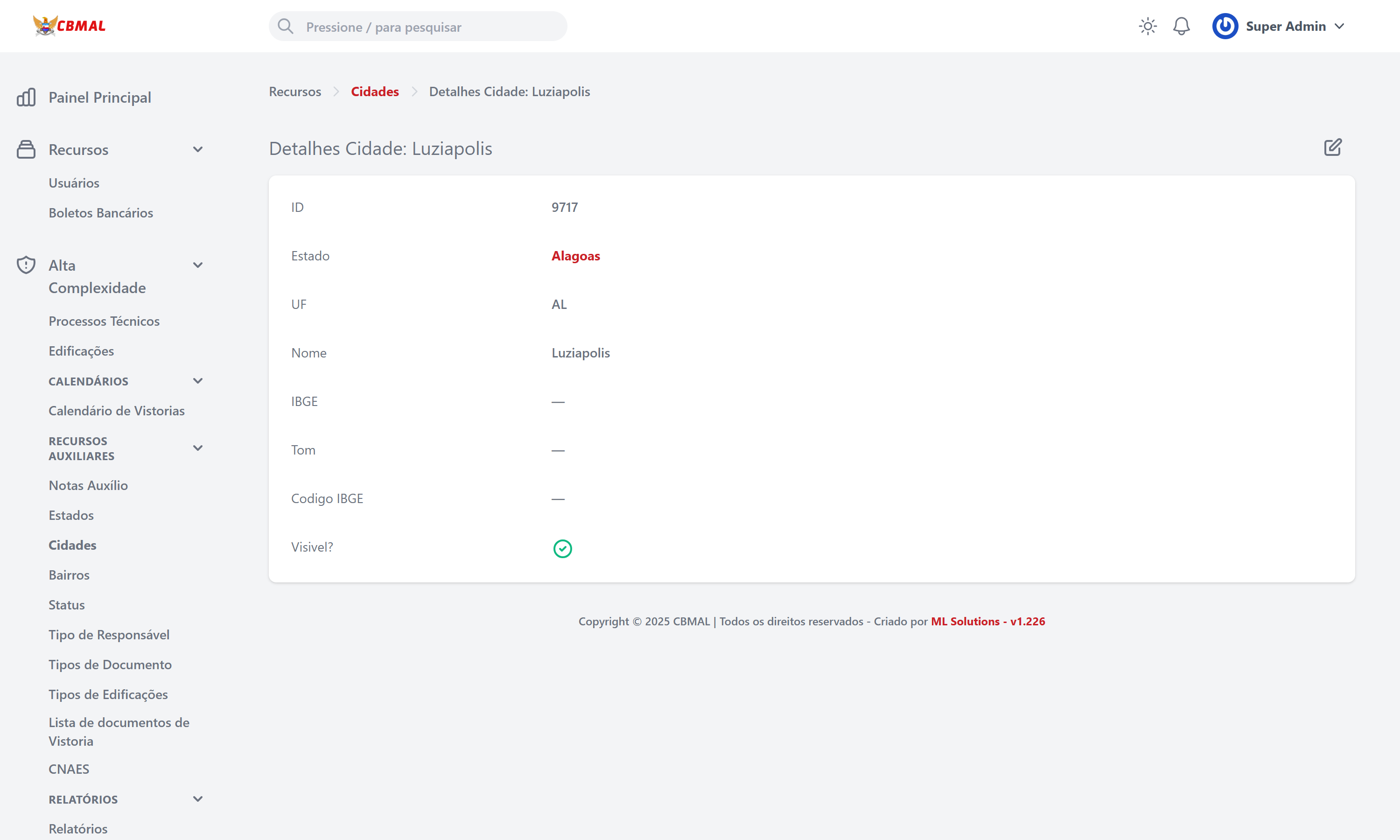Click the Alta Complexidade shield icon

[x=26, y=265]
